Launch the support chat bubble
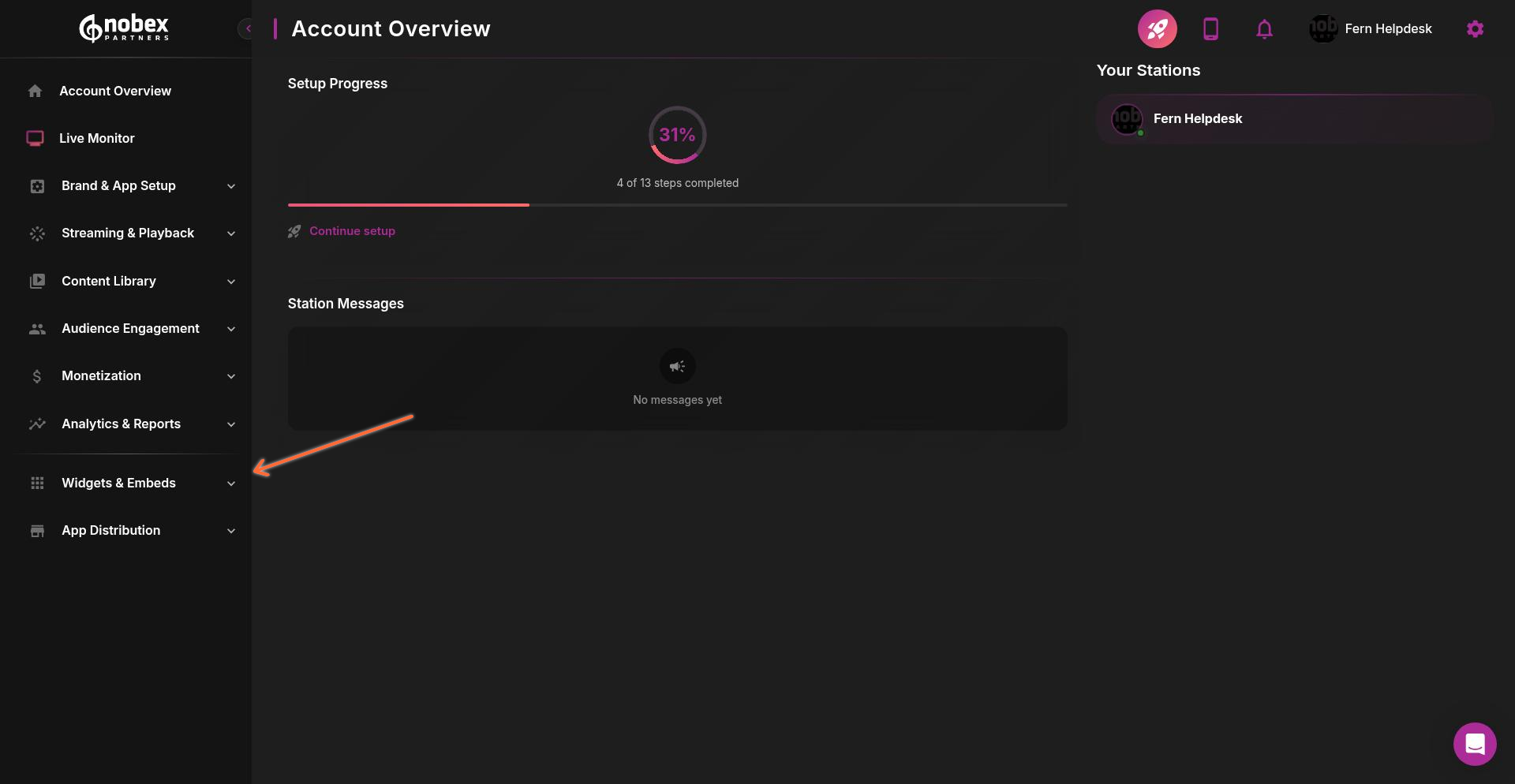The width and height of the screenshot is (1515, 784). coord(1474,743)
